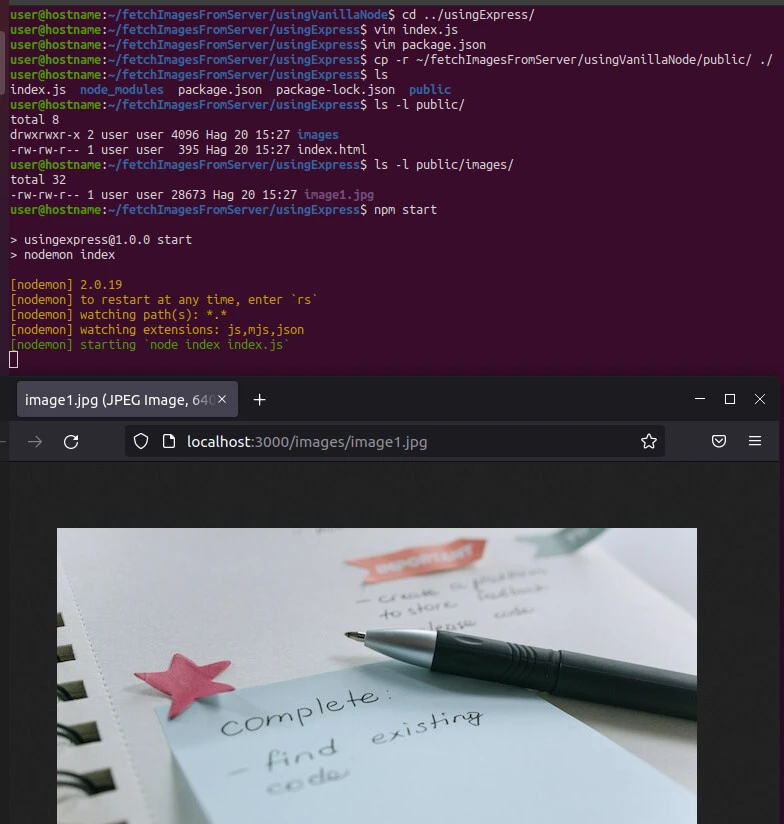Close the image1.jpg tab
This screenshot has width=784, height=824.
click(x=223, y=400)
